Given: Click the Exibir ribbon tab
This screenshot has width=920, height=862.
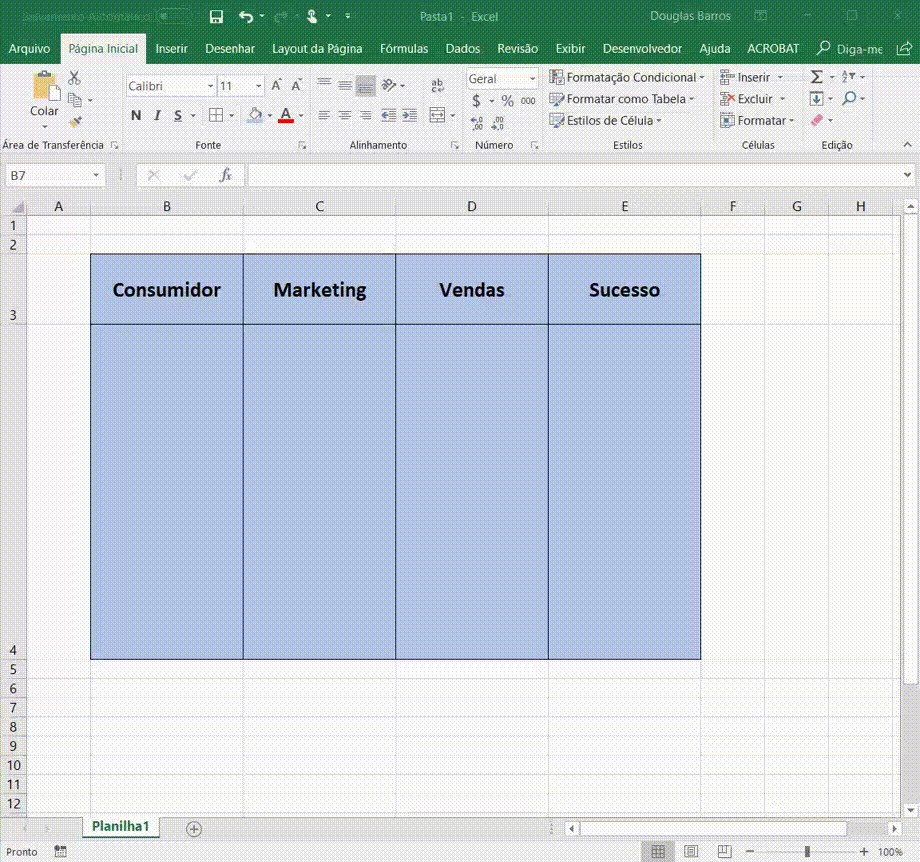Looking at the screenshot, I should coord(570,49).
